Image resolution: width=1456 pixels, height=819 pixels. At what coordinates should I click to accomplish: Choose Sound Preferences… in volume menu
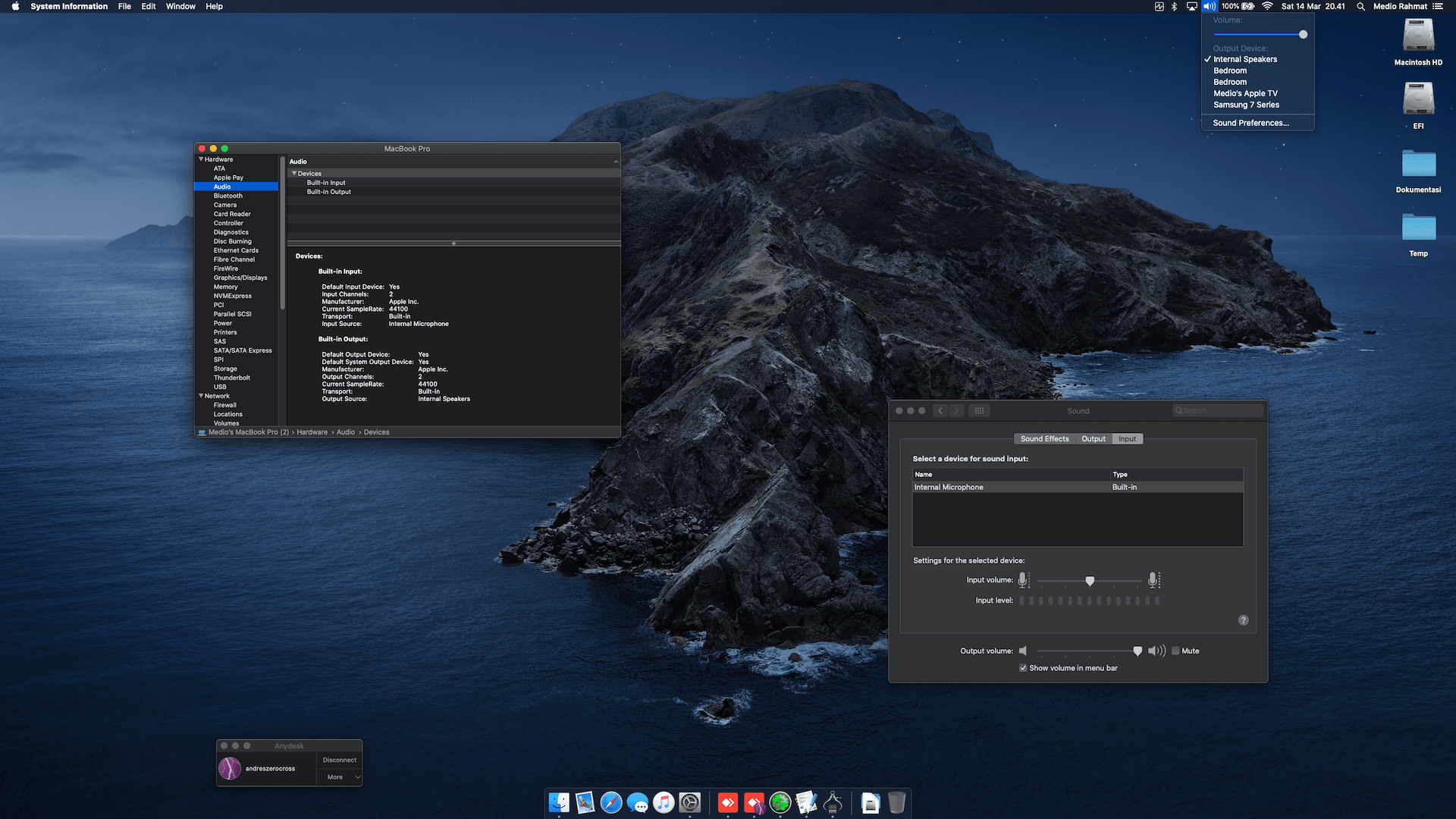tap(1251, 123)
